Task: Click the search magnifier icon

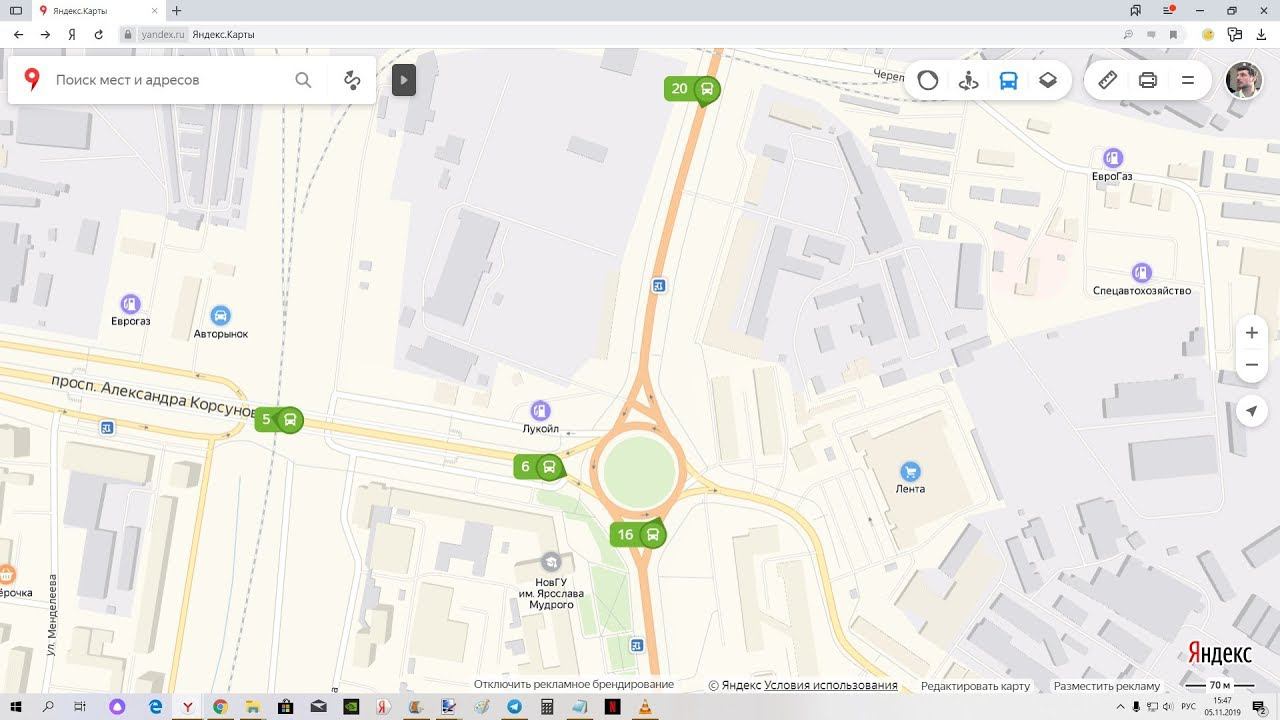Action: [303, 80]
